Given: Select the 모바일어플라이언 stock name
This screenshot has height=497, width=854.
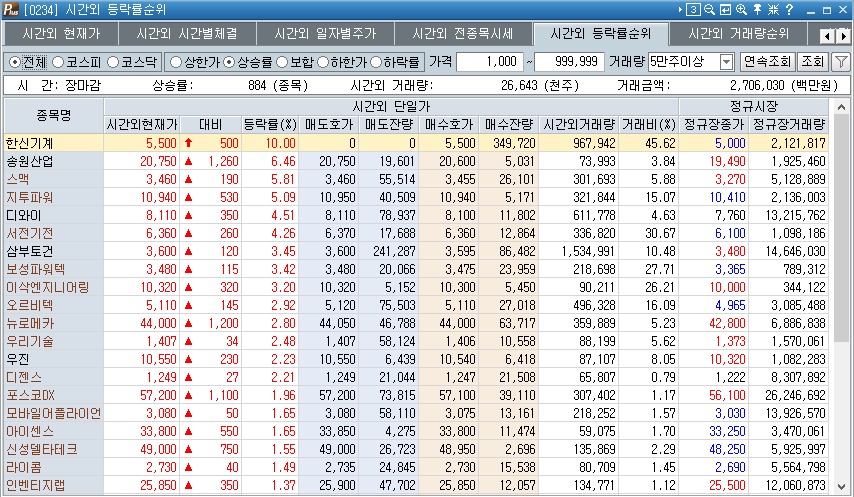Looking at the screenshot, I should pos(53,413).
